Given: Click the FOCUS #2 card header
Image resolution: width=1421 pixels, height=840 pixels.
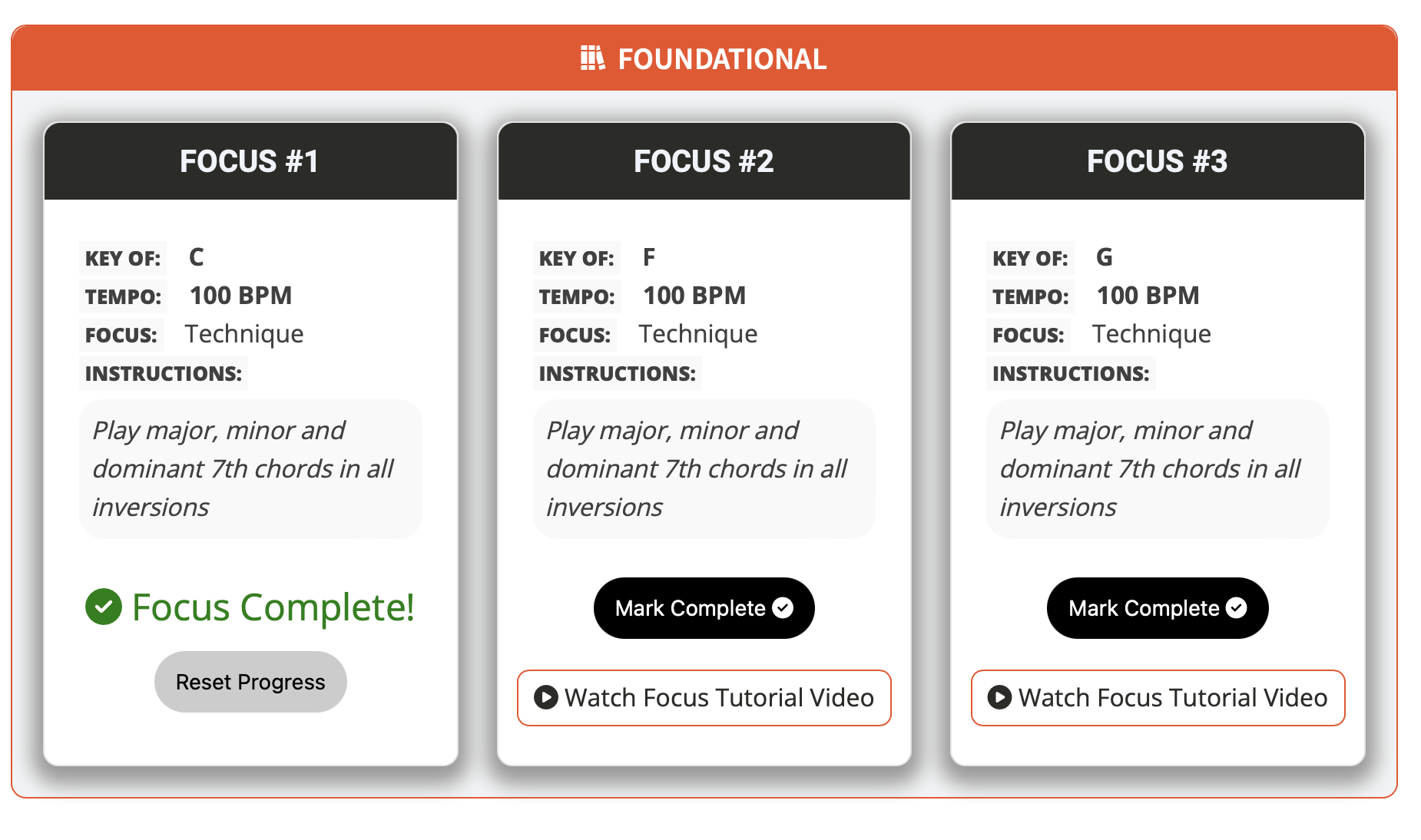Looking at the screenshot, I should 704,161.
